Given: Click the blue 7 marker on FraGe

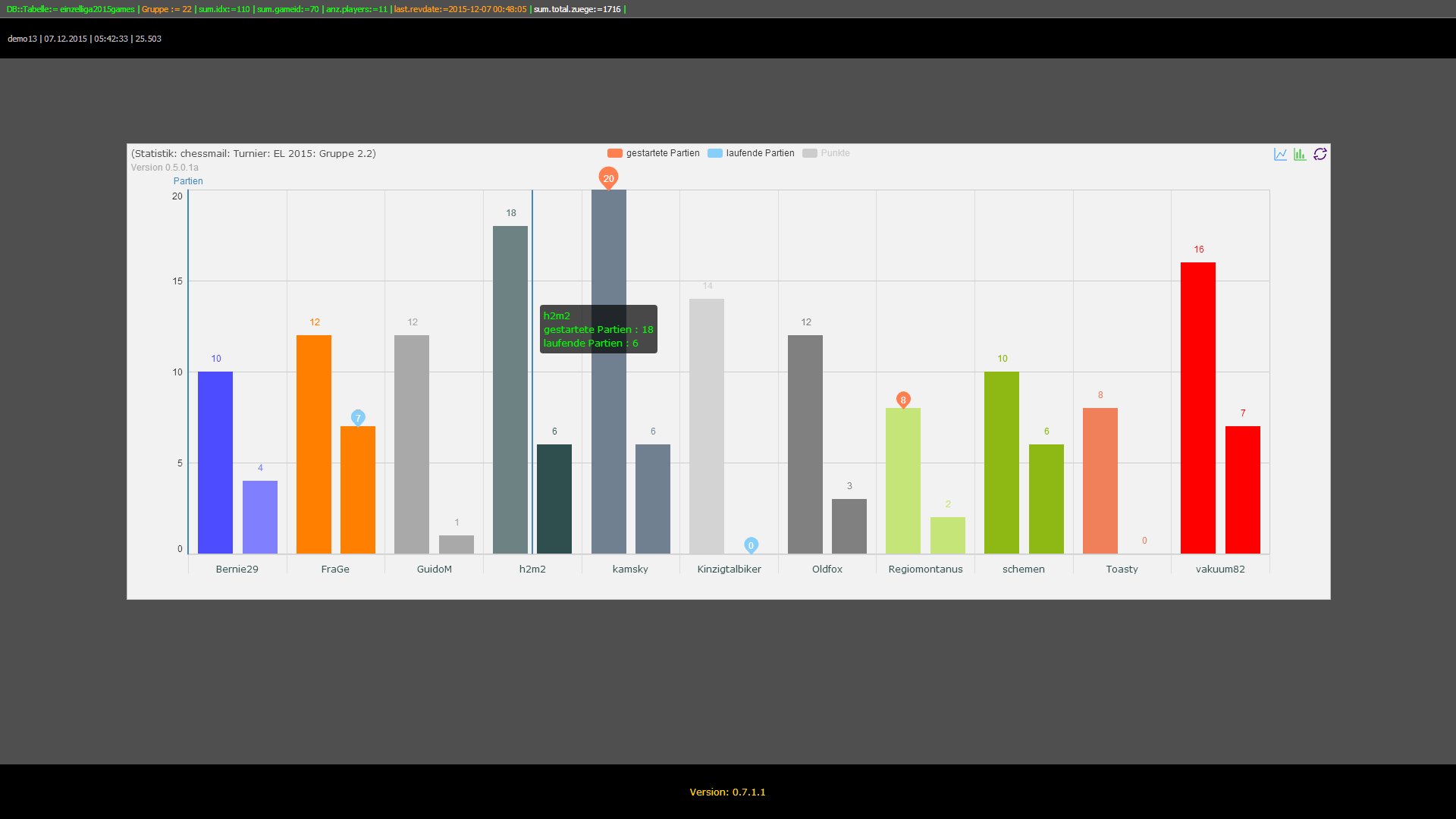Looking at the screenshot, I should pos(358,418).
